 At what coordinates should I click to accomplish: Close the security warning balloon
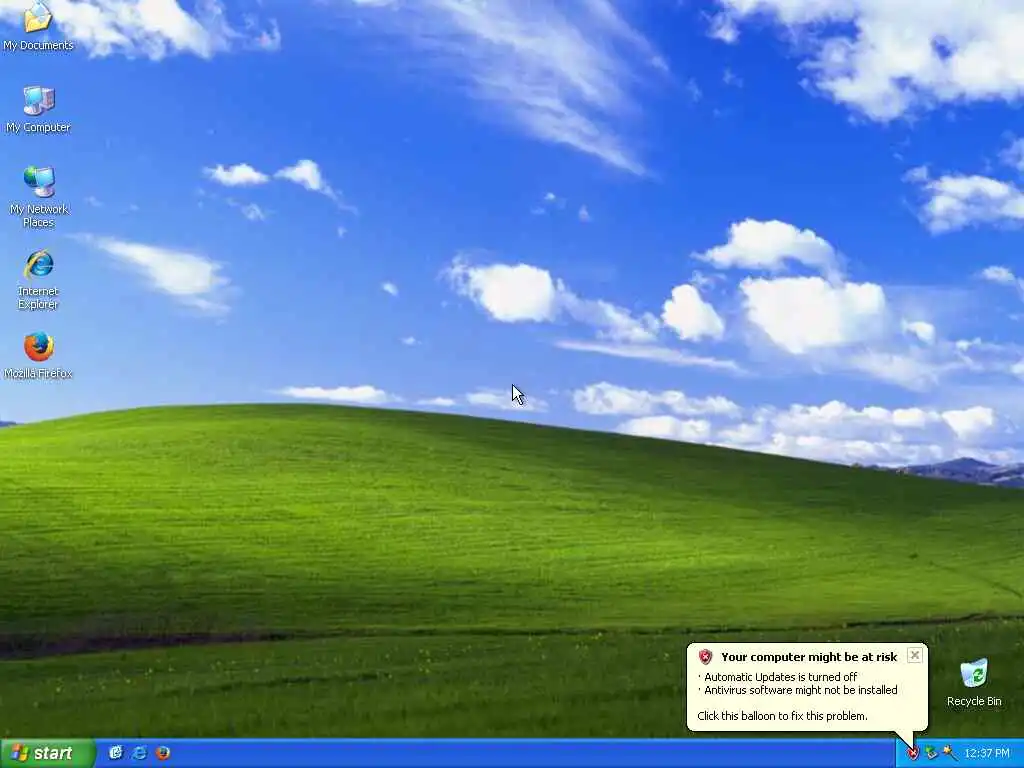tap(915, 655)
